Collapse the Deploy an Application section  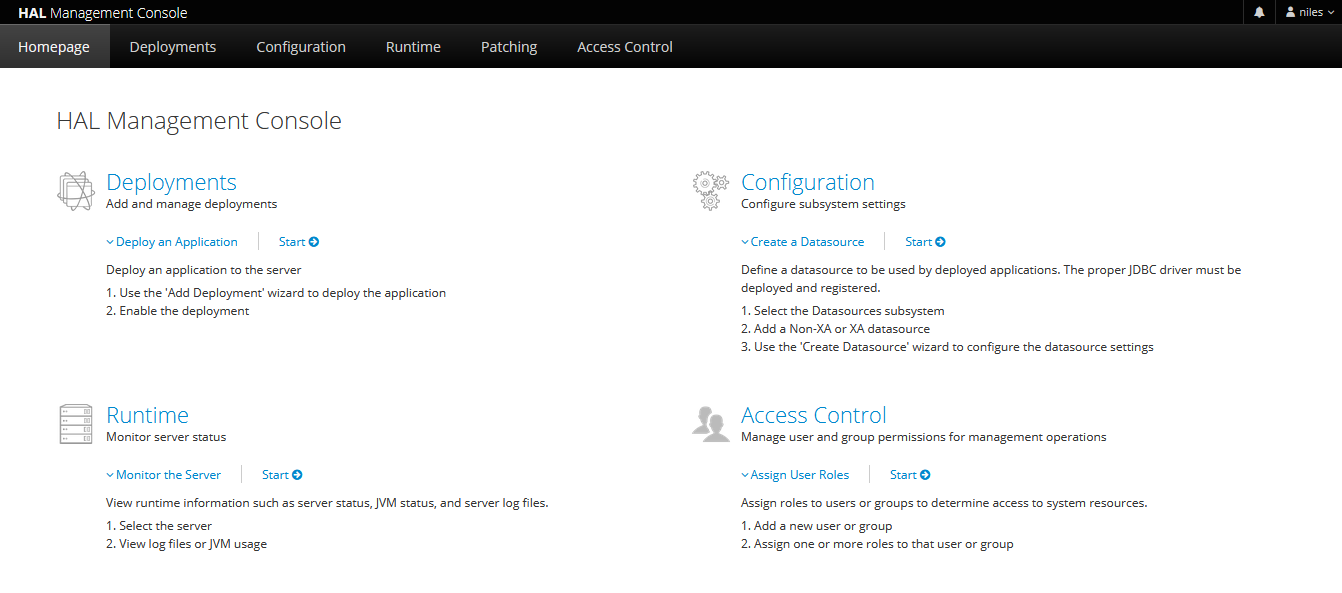[x=172, y=242]
